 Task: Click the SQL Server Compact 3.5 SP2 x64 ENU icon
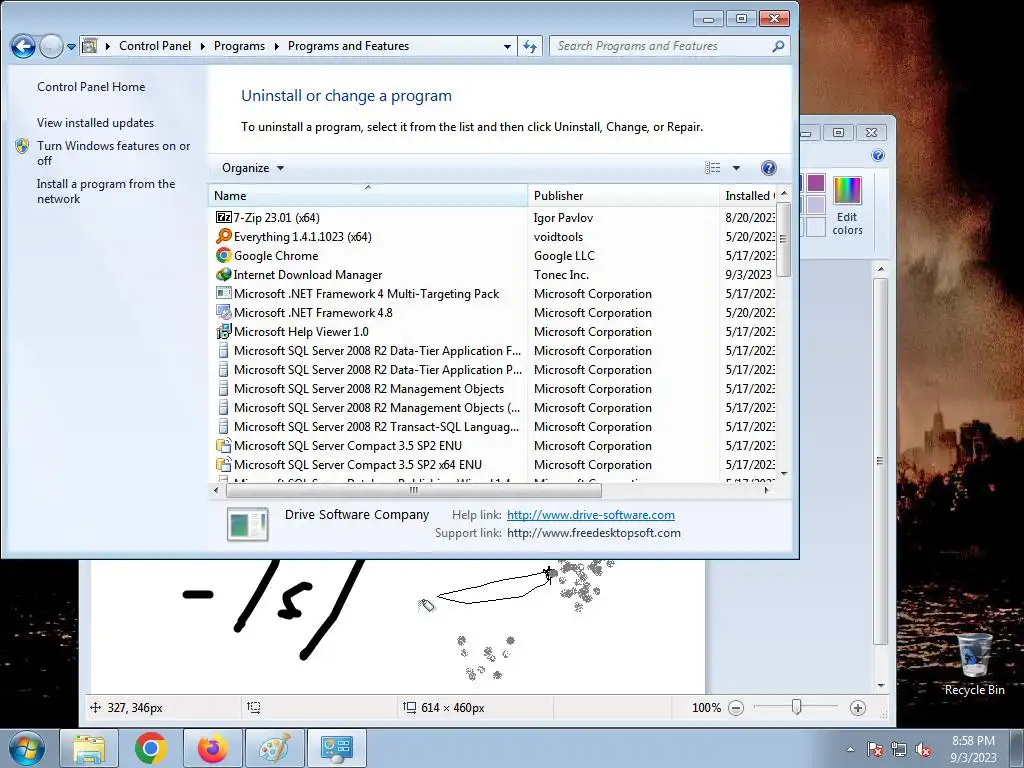pyautogui.click(x=223, y=464)
